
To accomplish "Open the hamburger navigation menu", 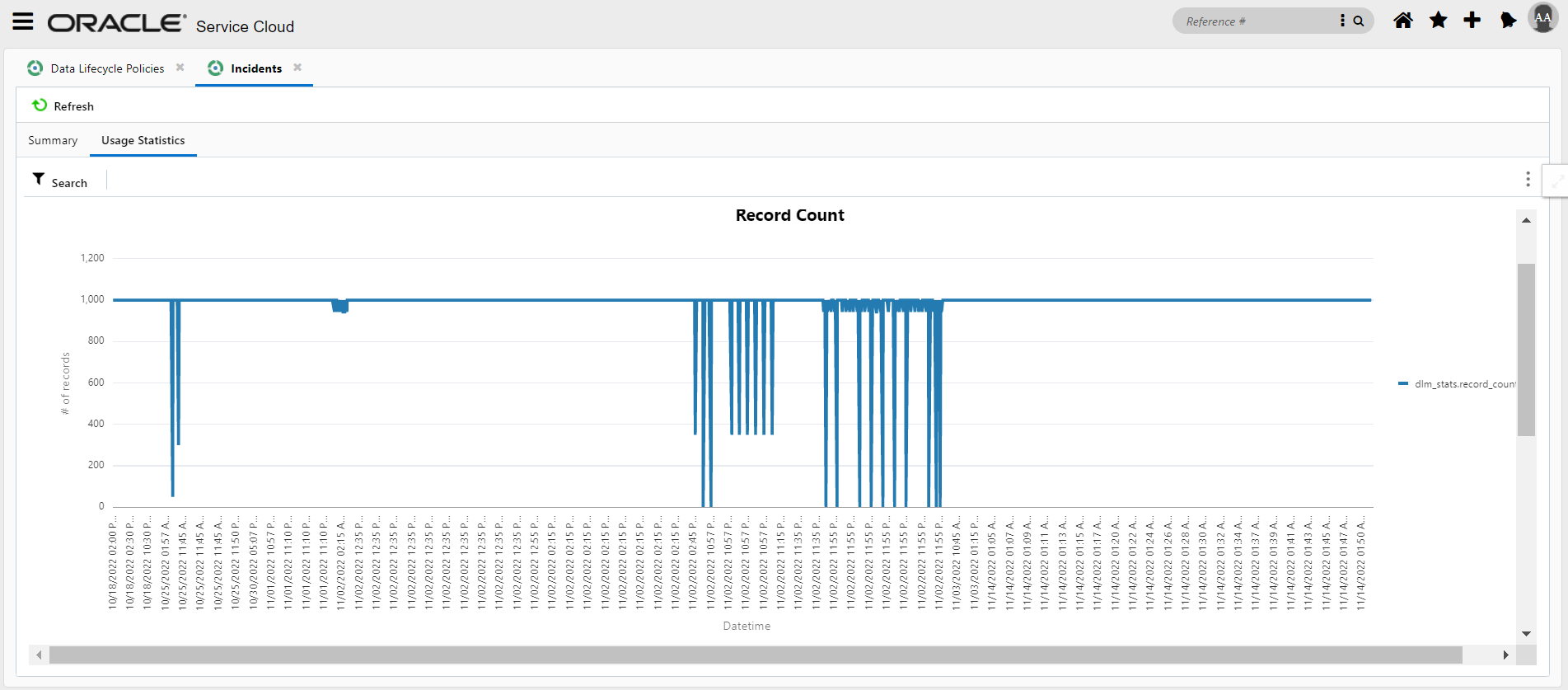I will pos(23,21).
